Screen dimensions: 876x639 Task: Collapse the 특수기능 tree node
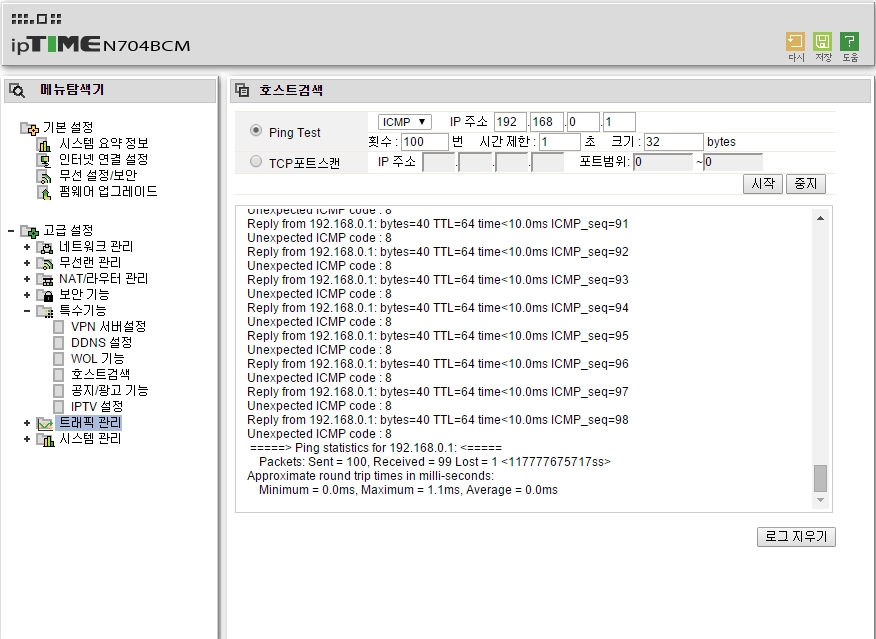point(27,311)
